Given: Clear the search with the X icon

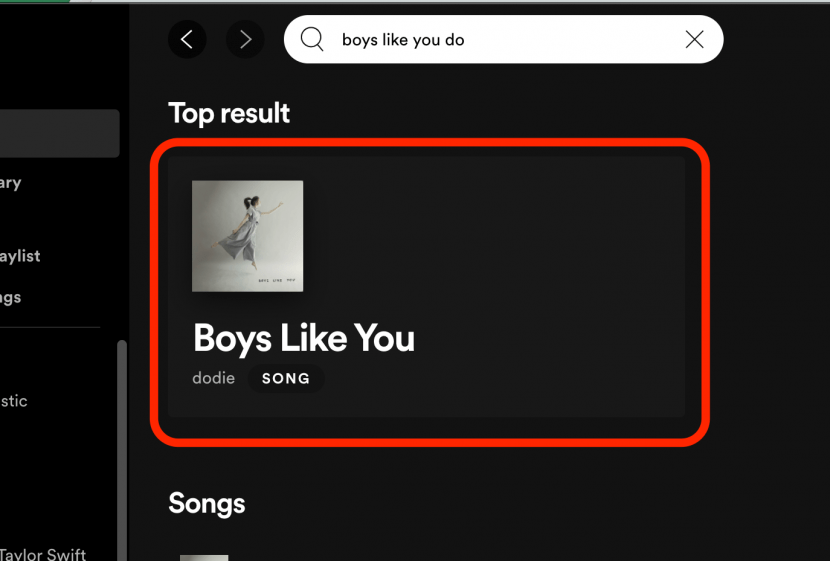Looking at the screenshot, I should click(694, 40).
